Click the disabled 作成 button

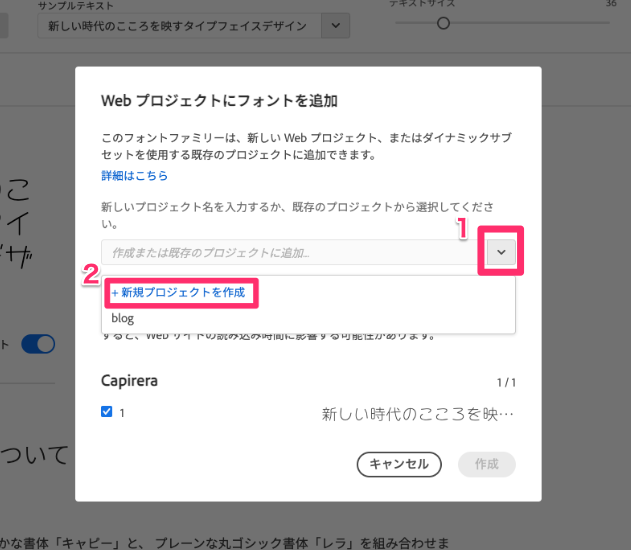[487, 464]
